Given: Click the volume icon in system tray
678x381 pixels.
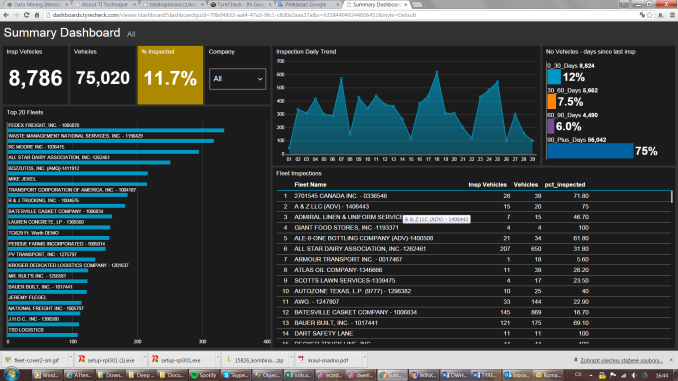Looking at the screenshot, I should tap(634, 375).
